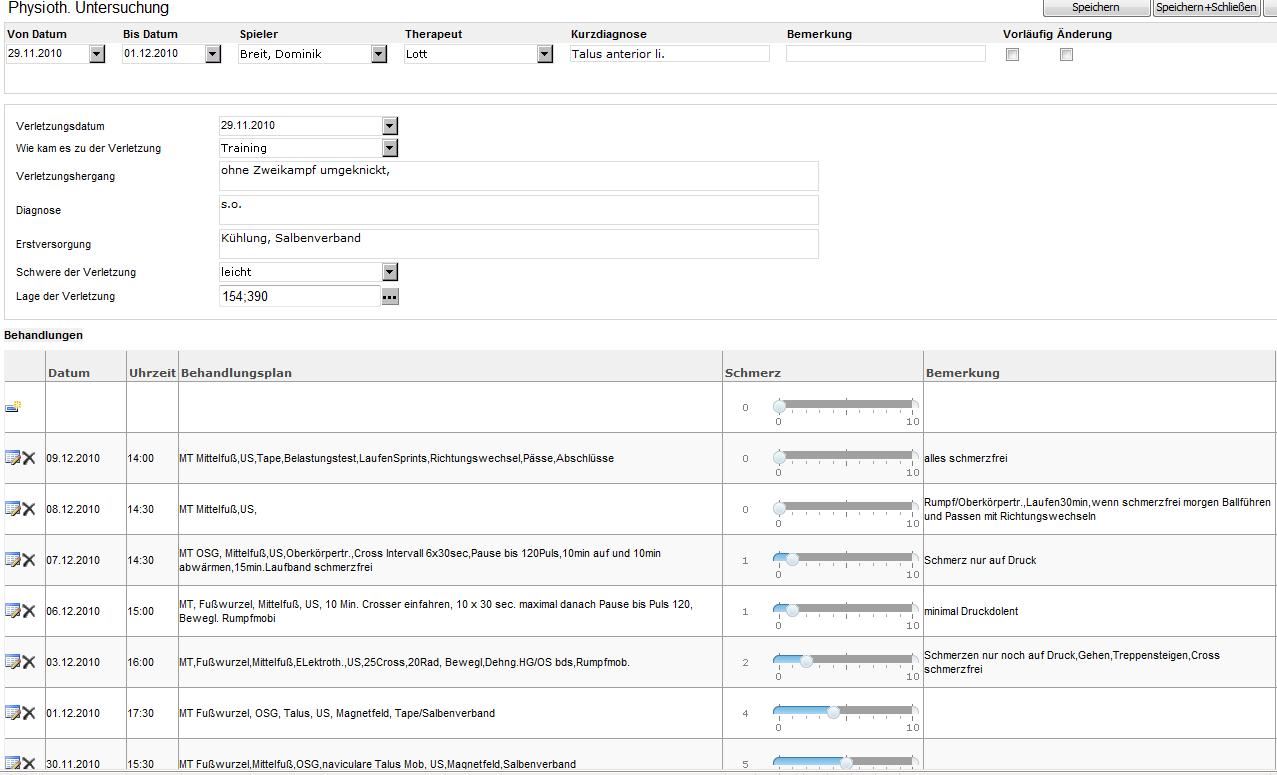Screen dimensions: 1277x775
Task: Click the empty Bemerkung field at top
Action: (886, 54)
